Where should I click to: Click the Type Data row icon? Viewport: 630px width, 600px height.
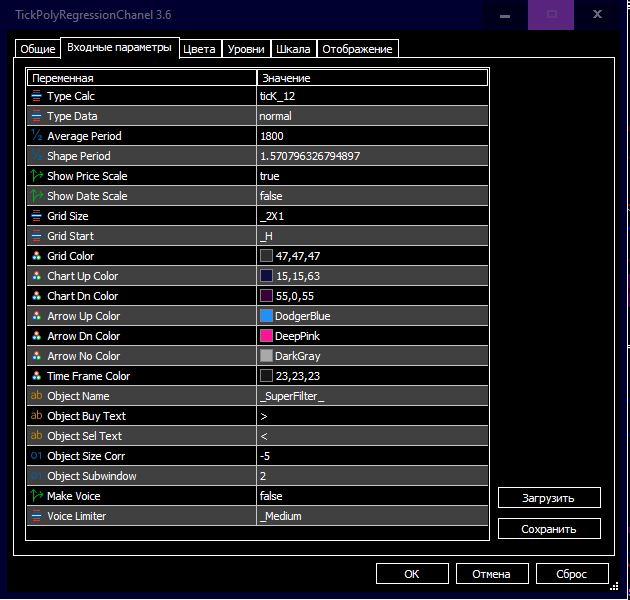coord(37,116)
